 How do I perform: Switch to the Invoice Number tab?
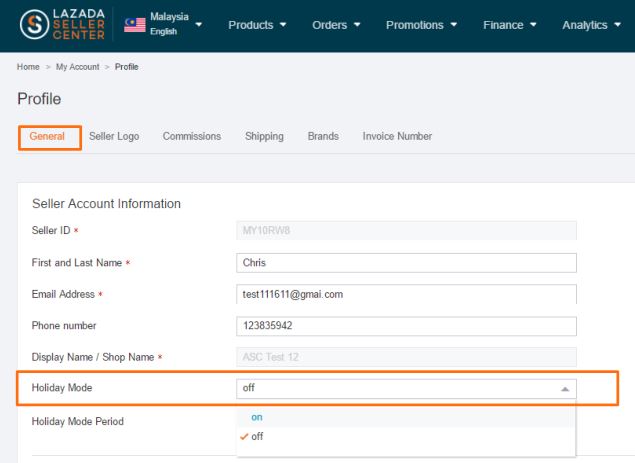pyautogui.click(x=397, y=136)
